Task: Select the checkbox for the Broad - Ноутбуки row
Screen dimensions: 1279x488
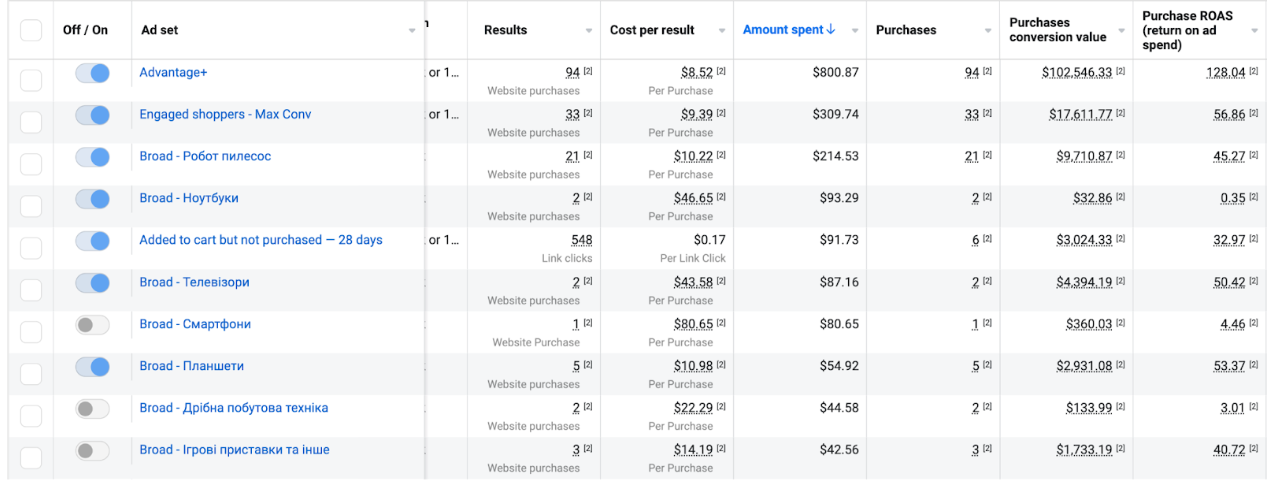Action: pos(31,206)
